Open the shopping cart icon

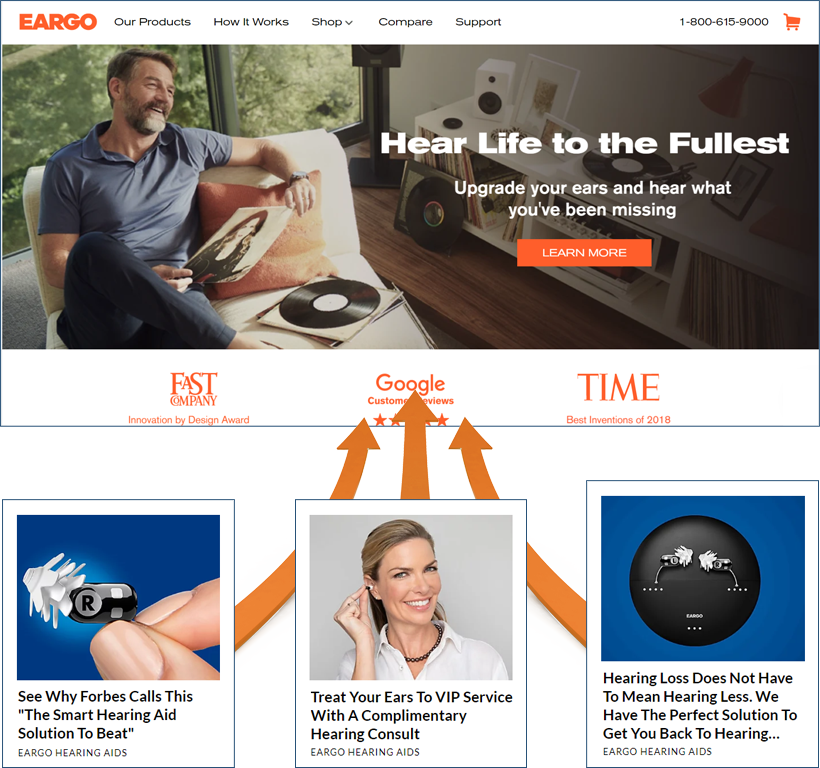[x=792, y=22]
